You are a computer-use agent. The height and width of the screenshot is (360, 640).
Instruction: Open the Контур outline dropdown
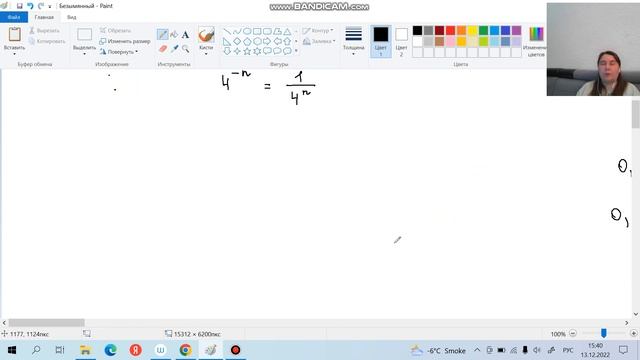pos(318,31)
